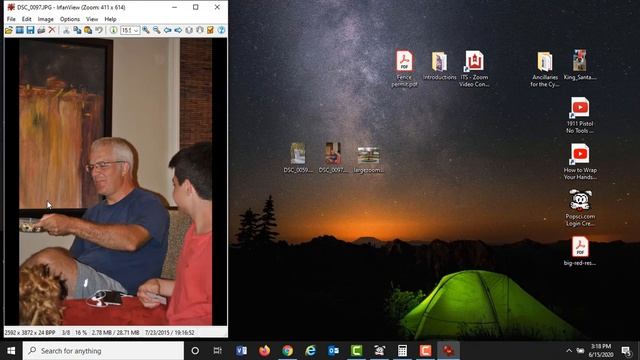Viewport: 640px width, 360px height.
Task: Open Task View on taskbar
Action: [x=218, y=351]
